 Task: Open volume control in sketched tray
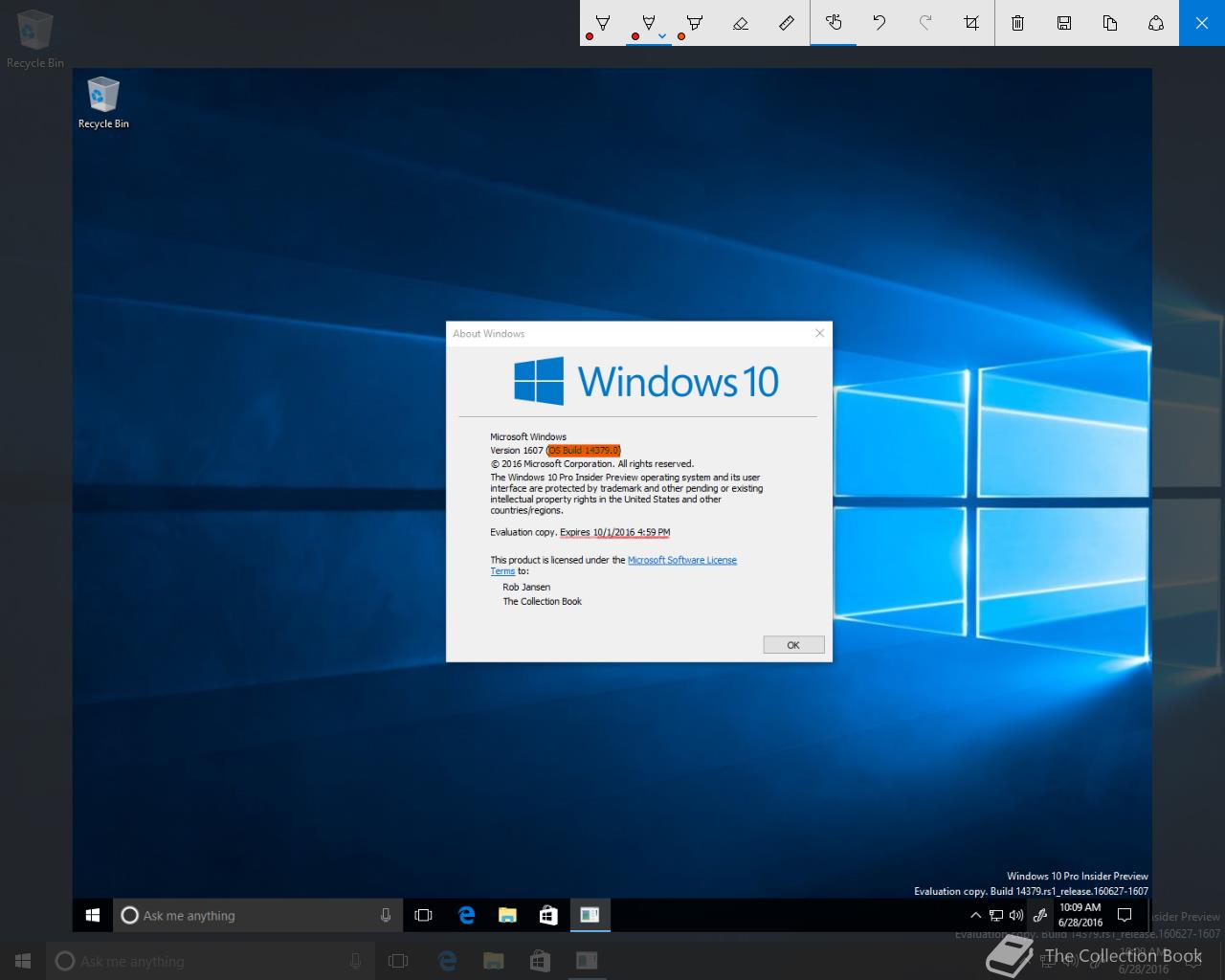coord(1016,916)
